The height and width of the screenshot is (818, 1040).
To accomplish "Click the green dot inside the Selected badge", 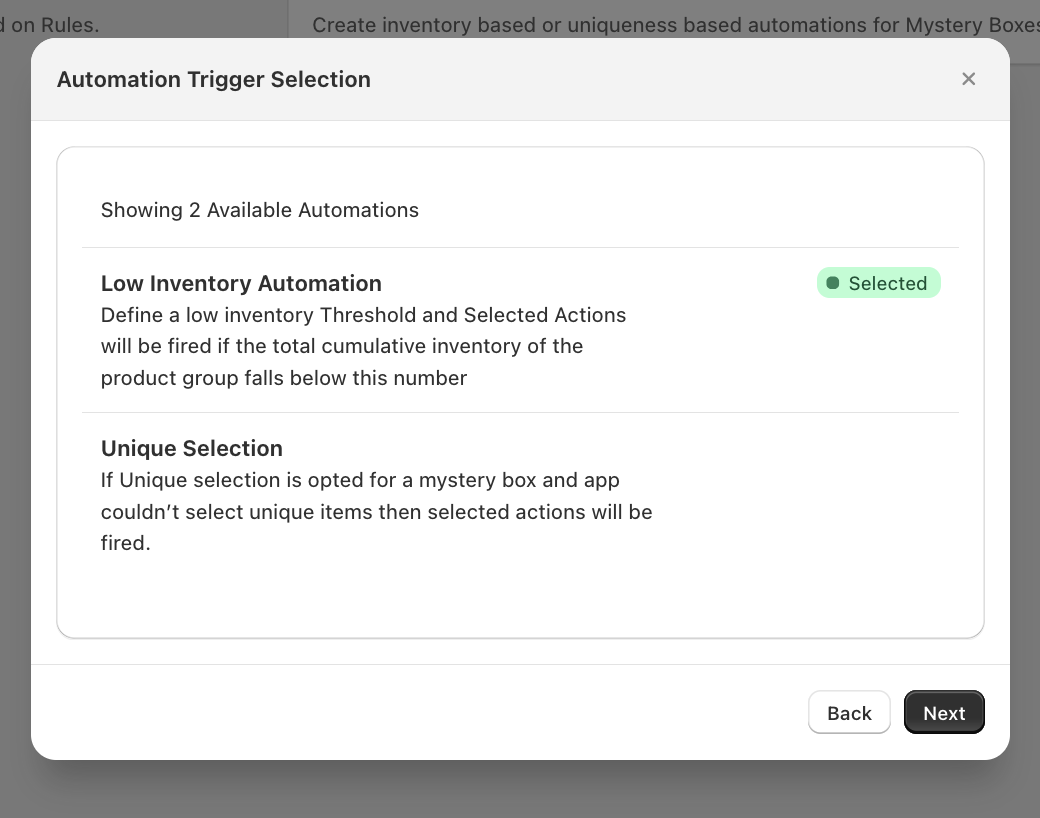I will point(833,283).
